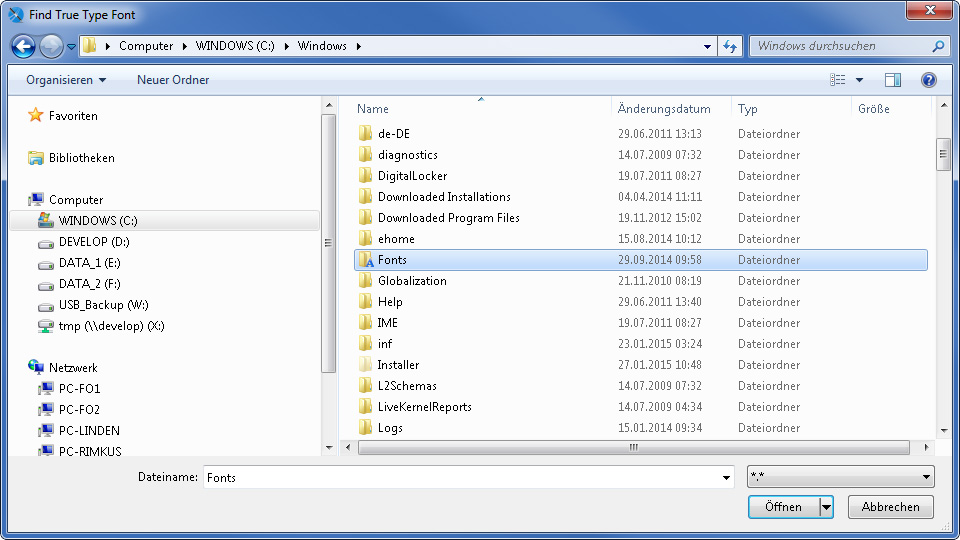
Task: Select the Globalization folder in list
Action: click(412, 281)
